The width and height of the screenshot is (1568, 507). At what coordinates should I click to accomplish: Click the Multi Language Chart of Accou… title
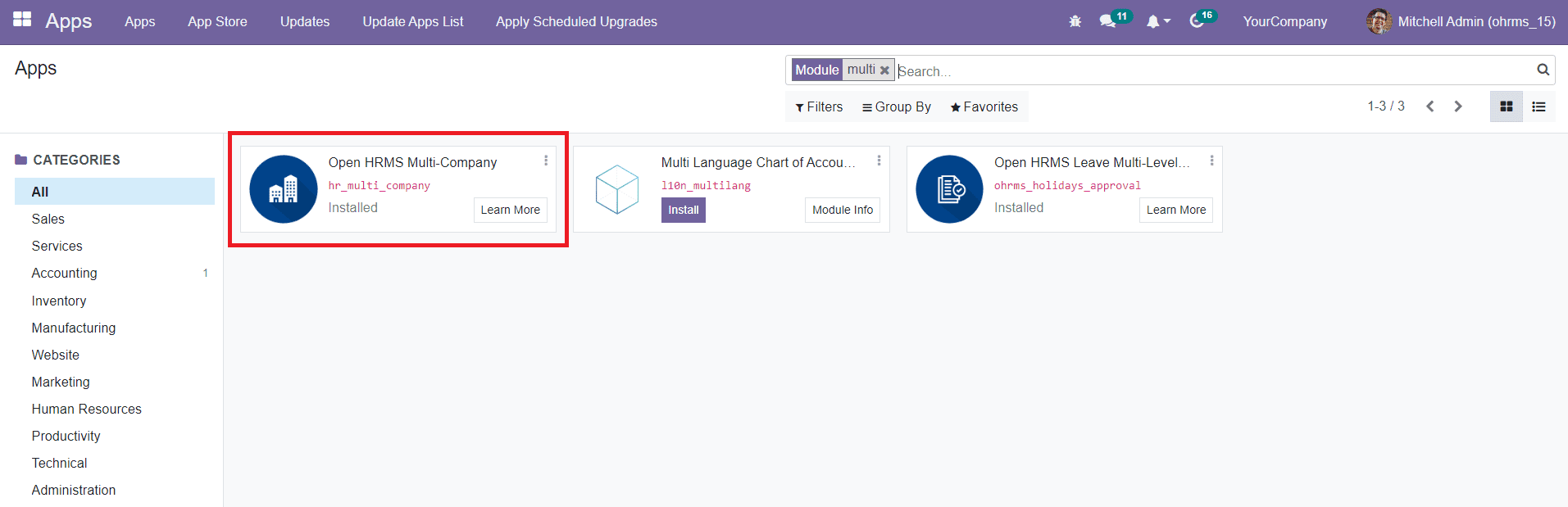coord(758,162)
